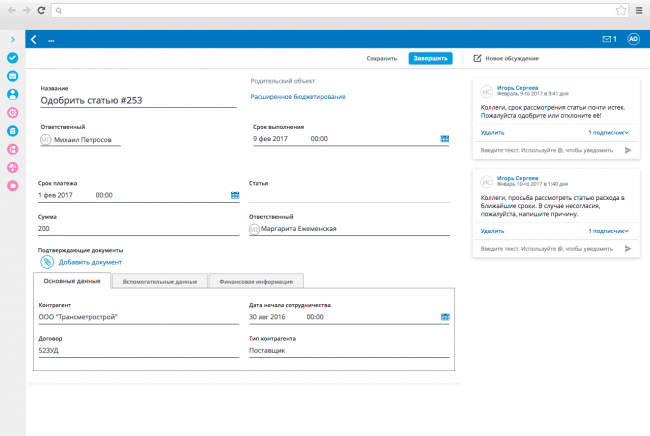The width and height of the screenshot is (650, 436).
Task: Click the AD user avatar
Action: [x=633, y=40]
